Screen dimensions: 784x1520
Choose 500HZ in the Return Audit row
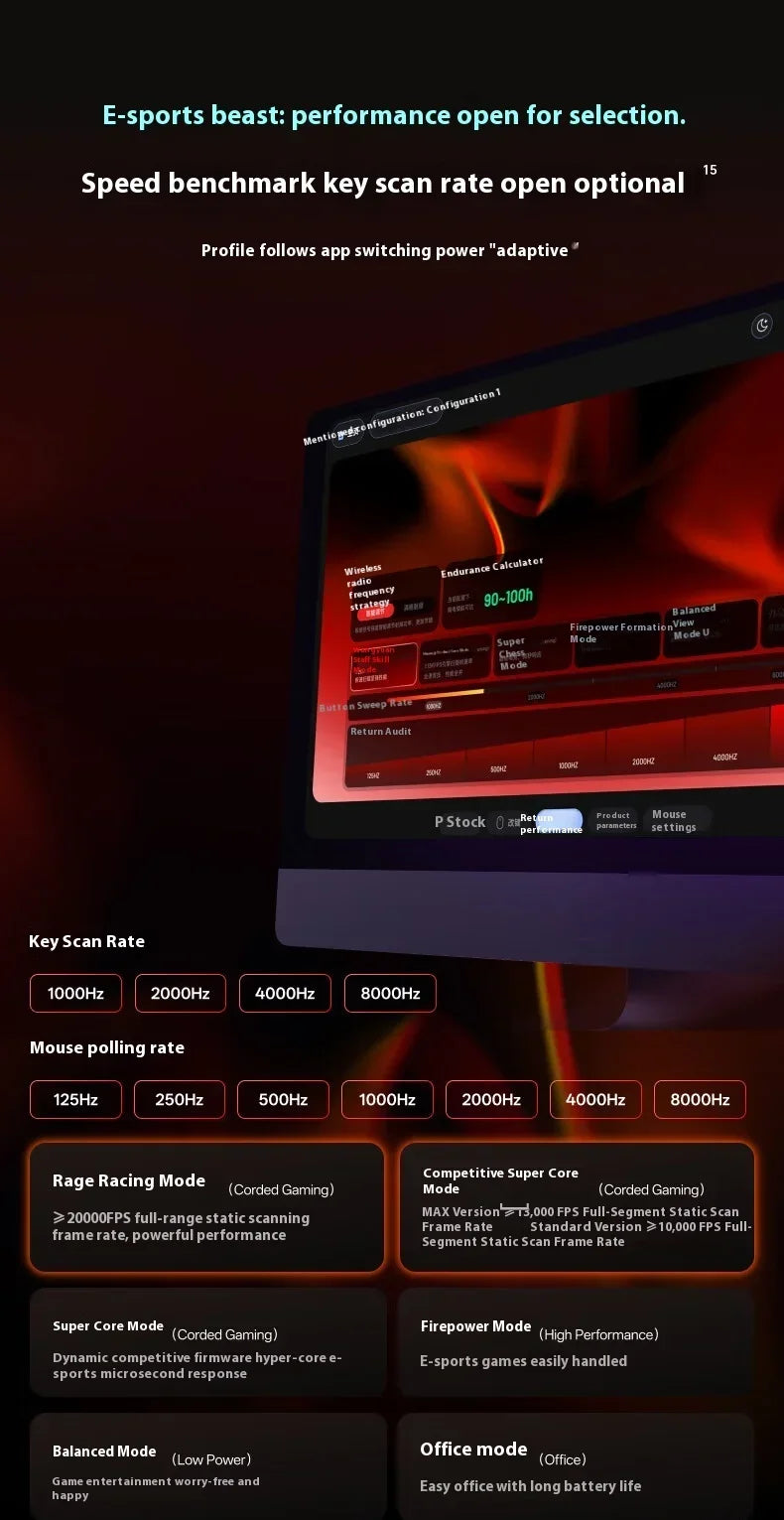(x=498, y=769)
